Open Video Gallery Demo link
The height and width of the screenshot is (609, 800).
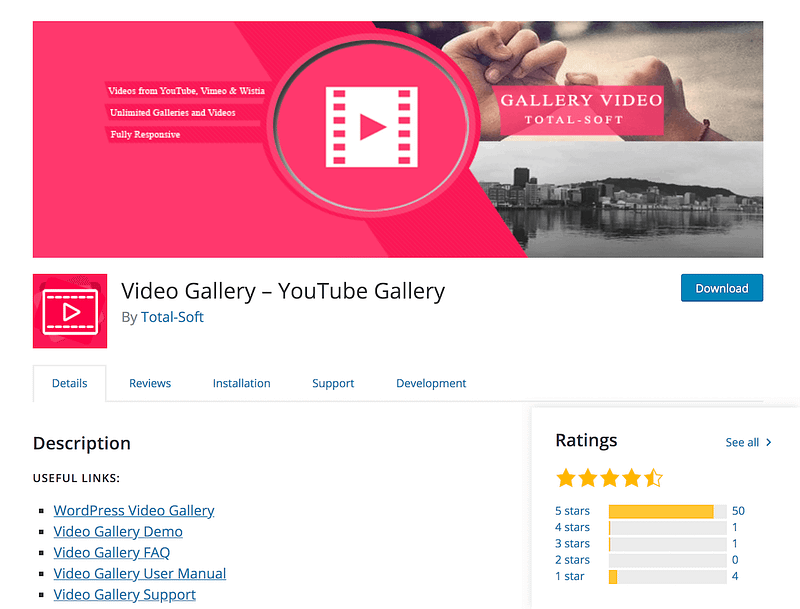118,531
